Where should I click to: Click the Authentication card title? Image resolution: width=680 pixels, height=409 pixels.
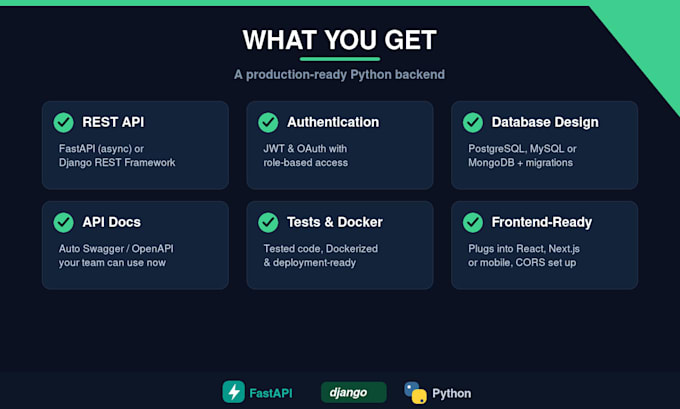[333, 122]
